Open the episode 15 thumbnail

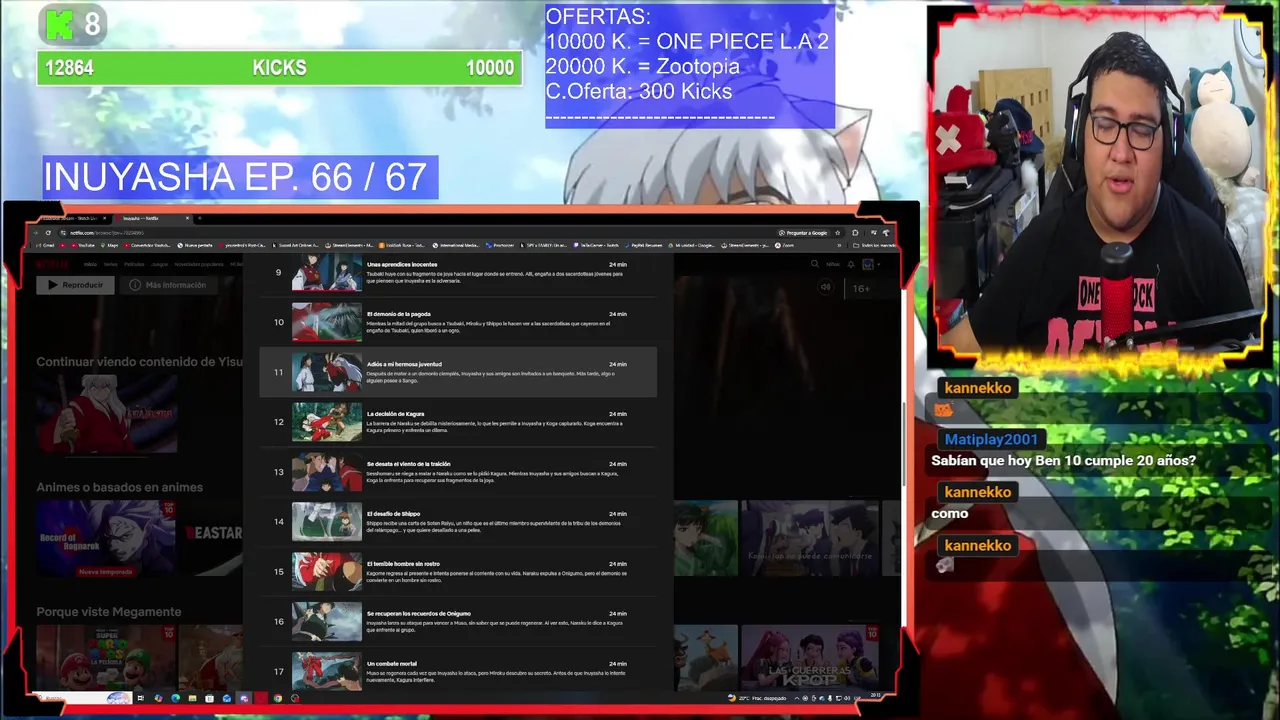[x=327, y=572]
